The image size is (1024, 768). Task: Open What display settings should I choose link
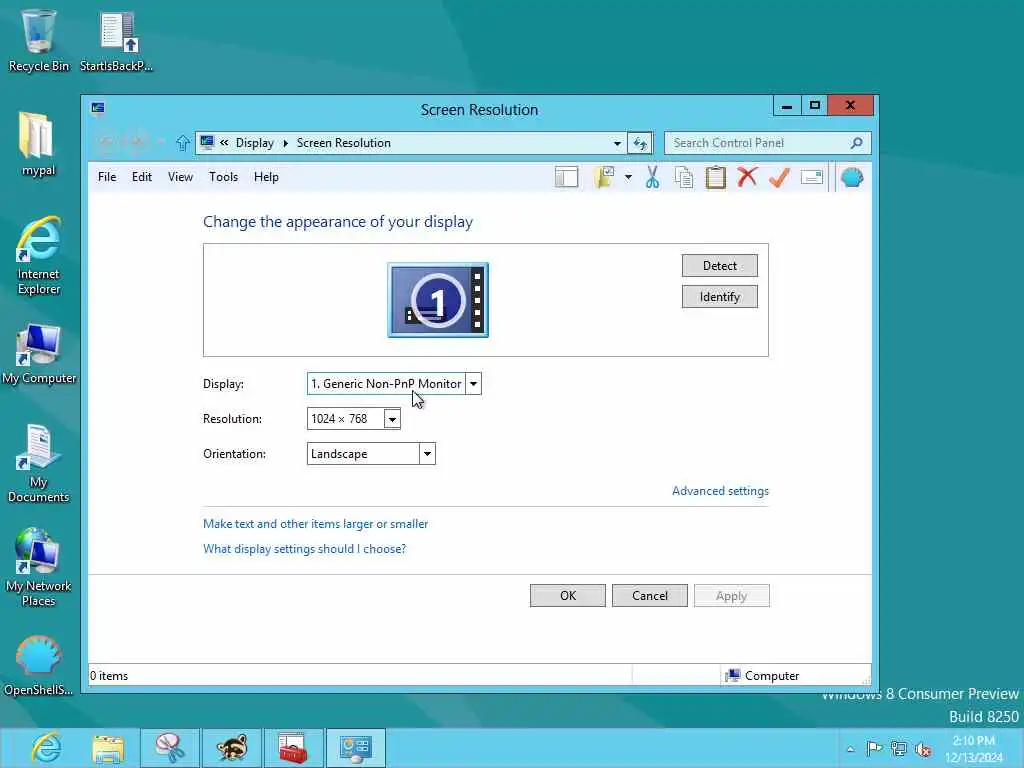[304, 549]
